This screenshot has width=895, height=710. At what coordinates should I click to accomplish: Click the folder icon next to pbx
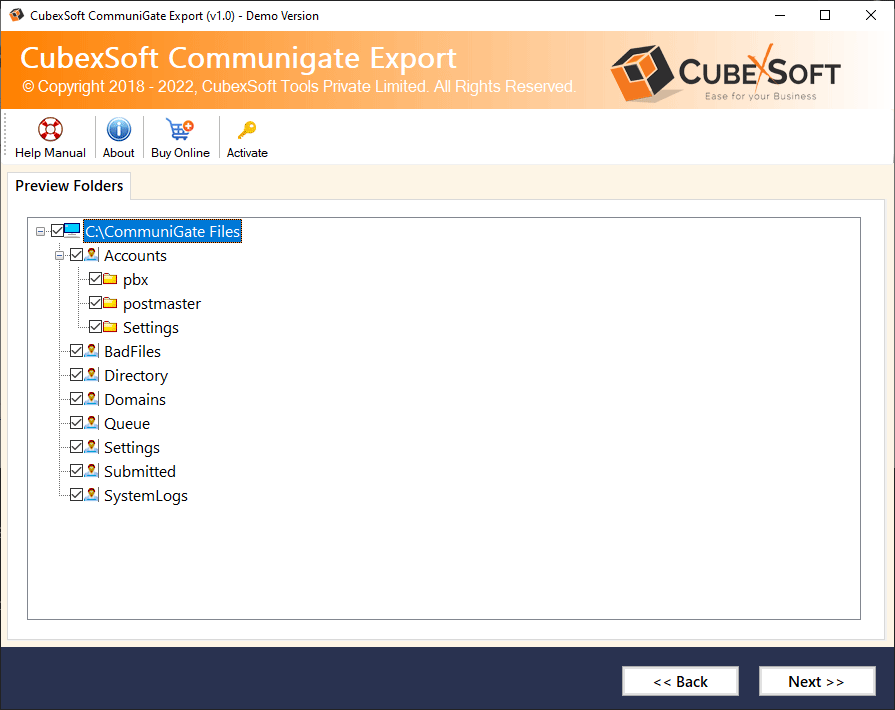[110, 279]
